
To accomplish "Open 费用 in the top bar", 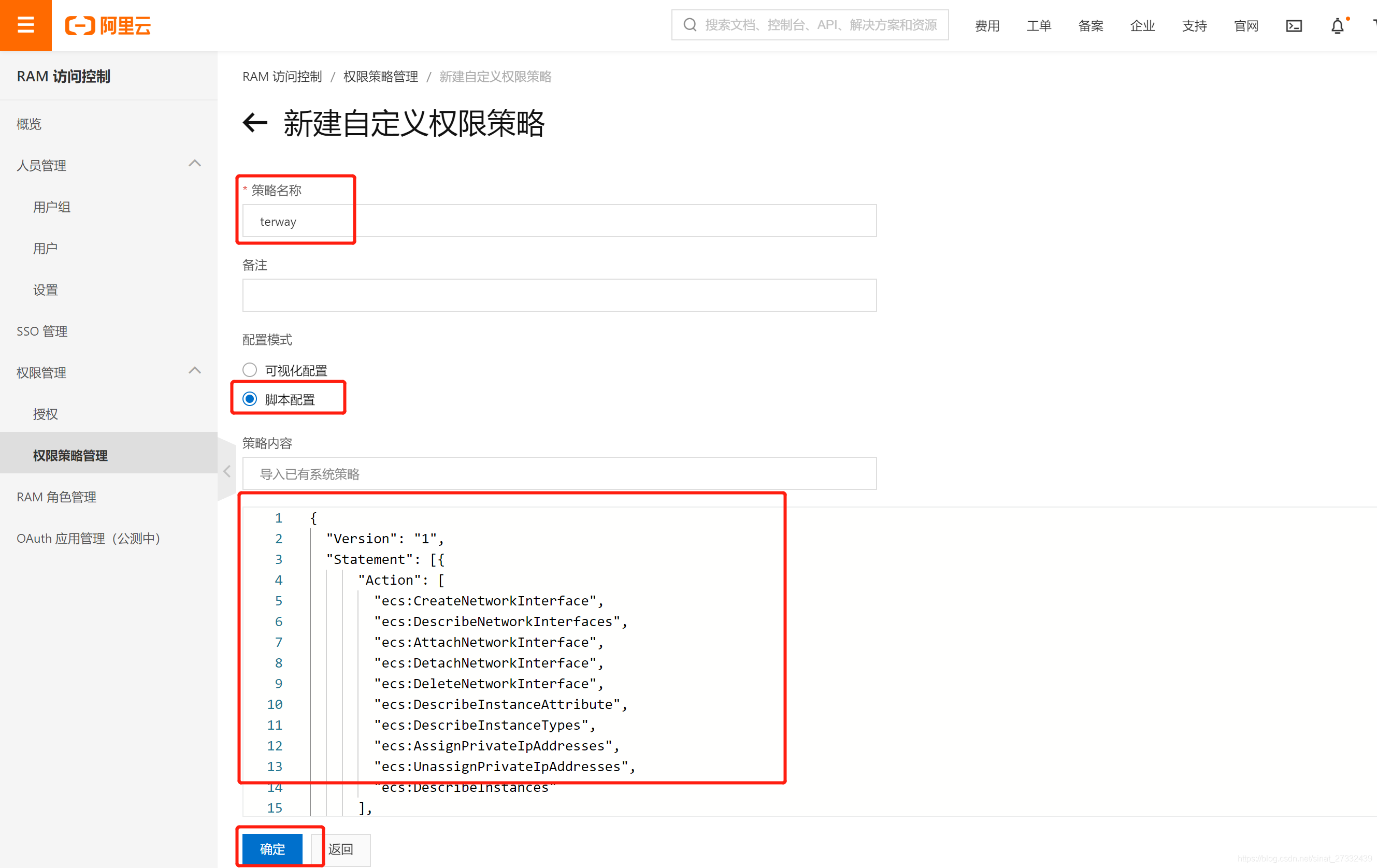I will [x=987, y=26].
